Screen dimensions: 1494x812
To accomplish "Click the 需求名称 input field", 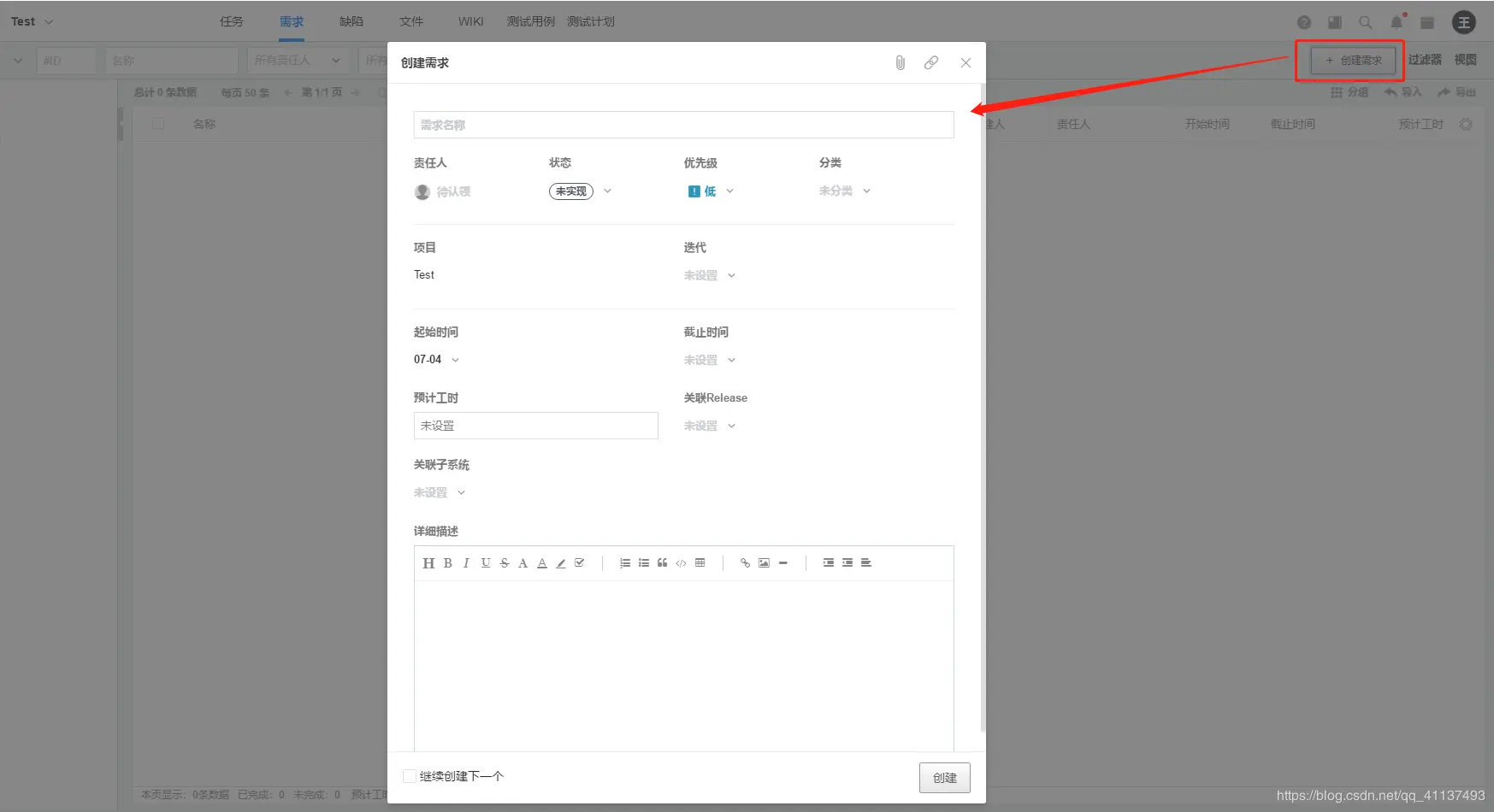I will [682, 124].
